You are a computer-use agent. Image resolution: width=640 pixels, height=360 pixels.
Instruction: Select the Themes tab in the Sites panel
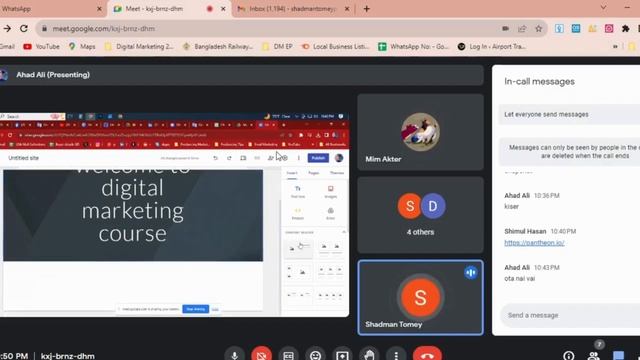(x=337, y=173)
